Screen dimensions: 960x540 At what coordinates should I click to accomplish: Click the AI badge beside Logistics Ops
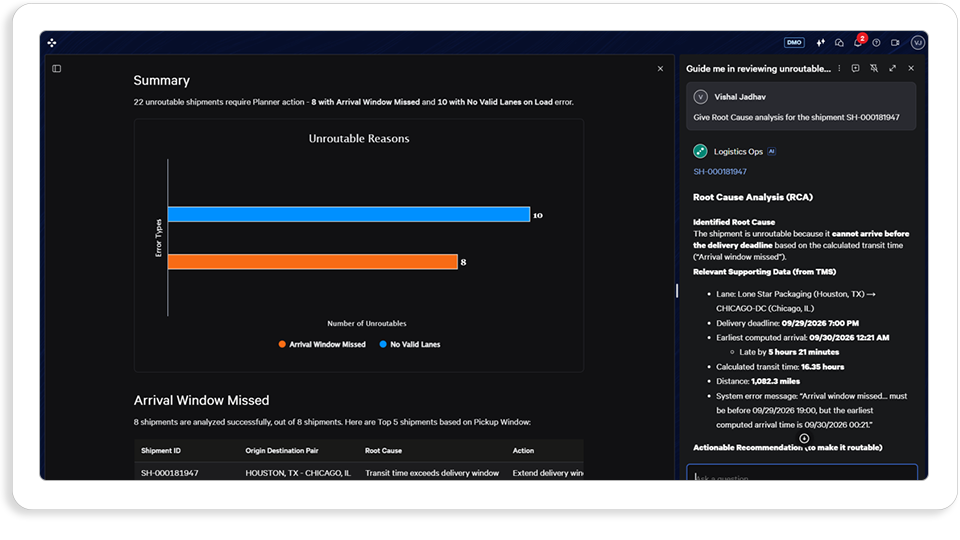click(771, 151)
